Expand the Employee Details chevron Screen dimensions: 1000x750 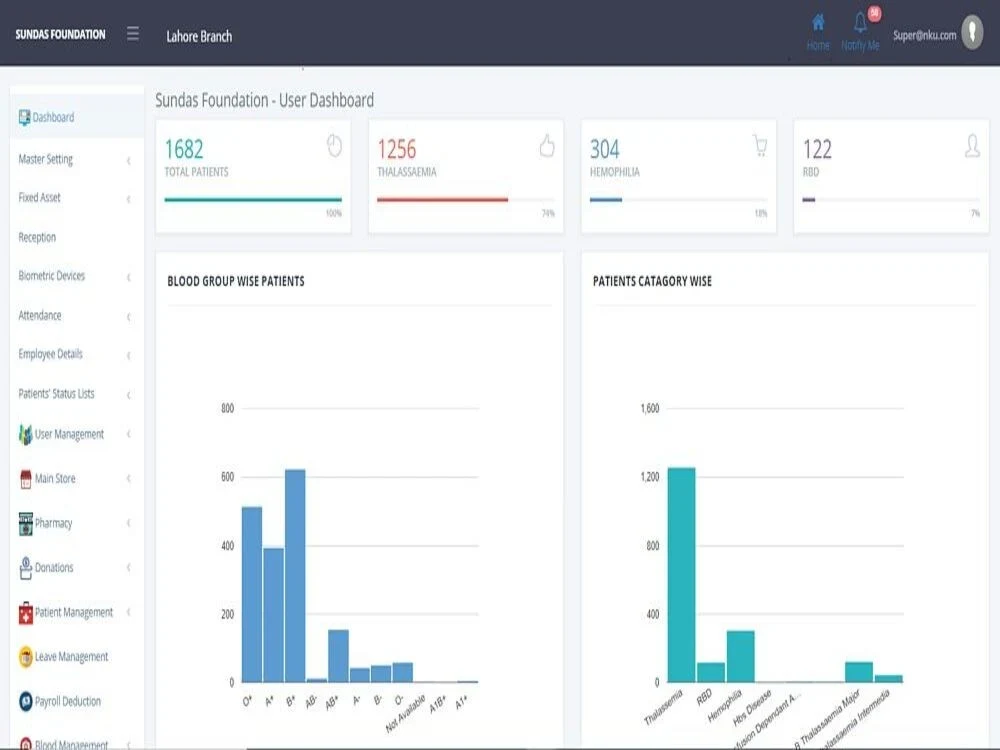(129, 355)
